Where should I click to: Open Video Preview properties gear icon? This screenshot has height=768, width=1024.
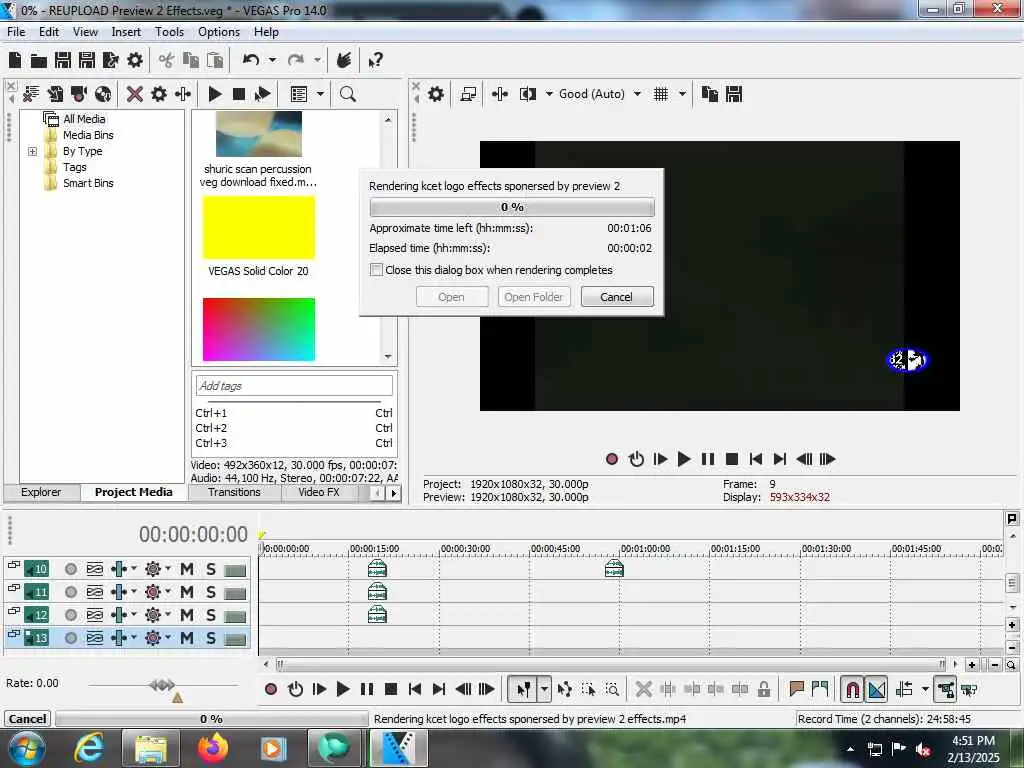tap(436, 94)
